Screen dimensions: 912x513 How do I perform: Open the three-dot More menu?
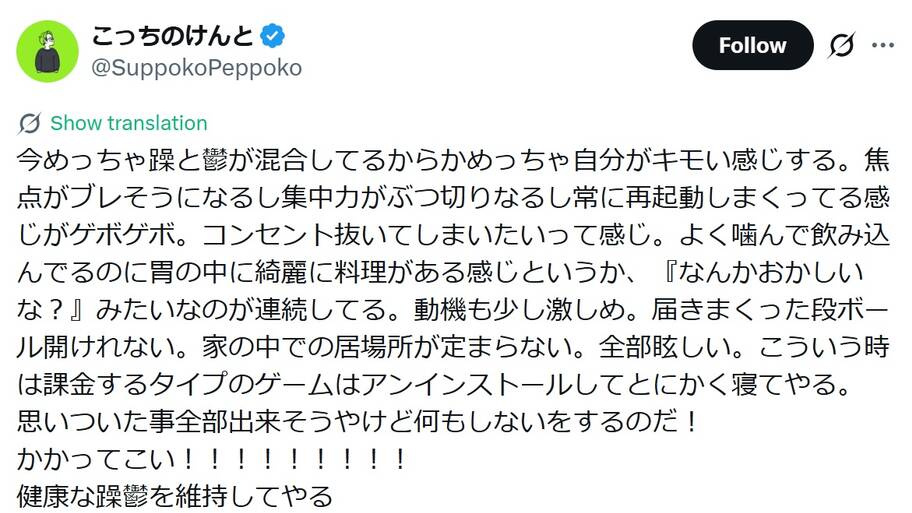point(883,45)
